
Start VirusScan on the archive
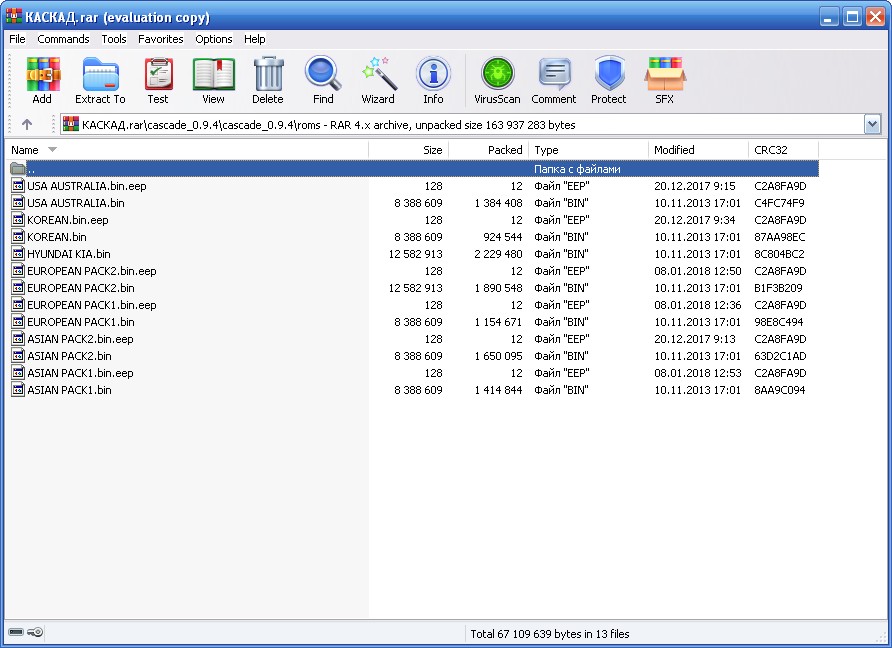coord(497,80)
